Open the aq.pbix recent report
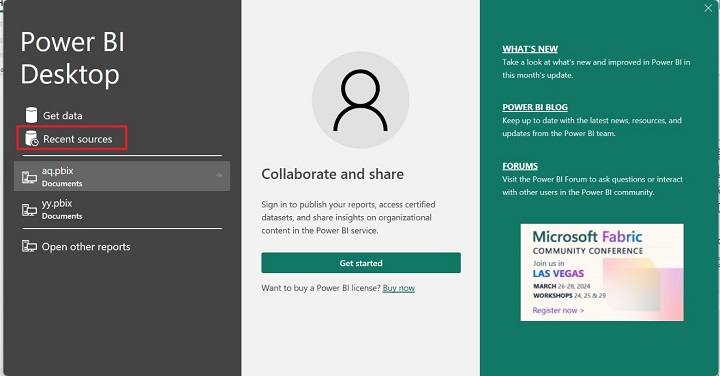This screenshot has width=720, height=376. 122,176
